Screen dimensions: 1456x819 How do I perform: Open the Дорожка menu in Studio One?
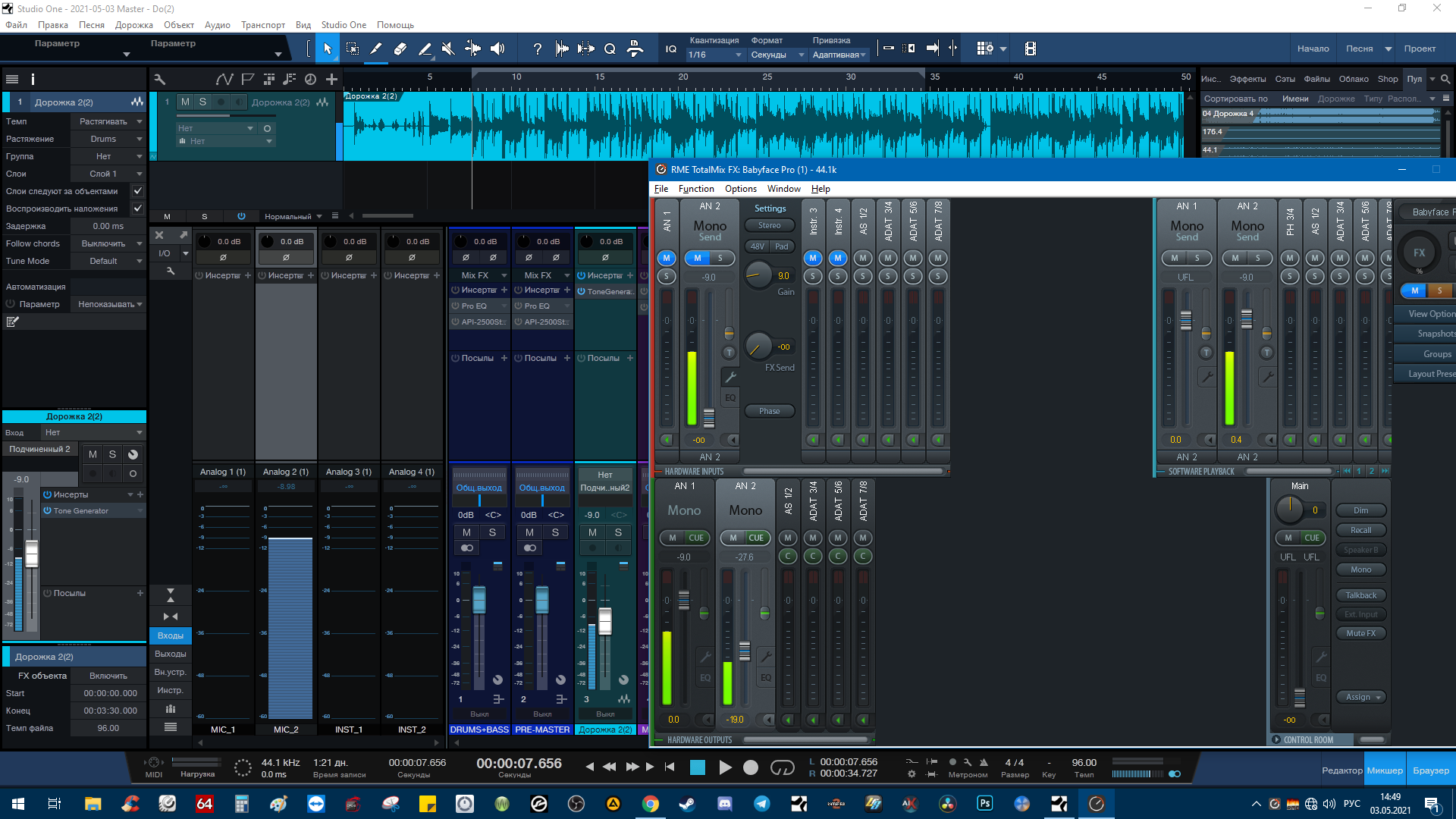click(133, 25)
